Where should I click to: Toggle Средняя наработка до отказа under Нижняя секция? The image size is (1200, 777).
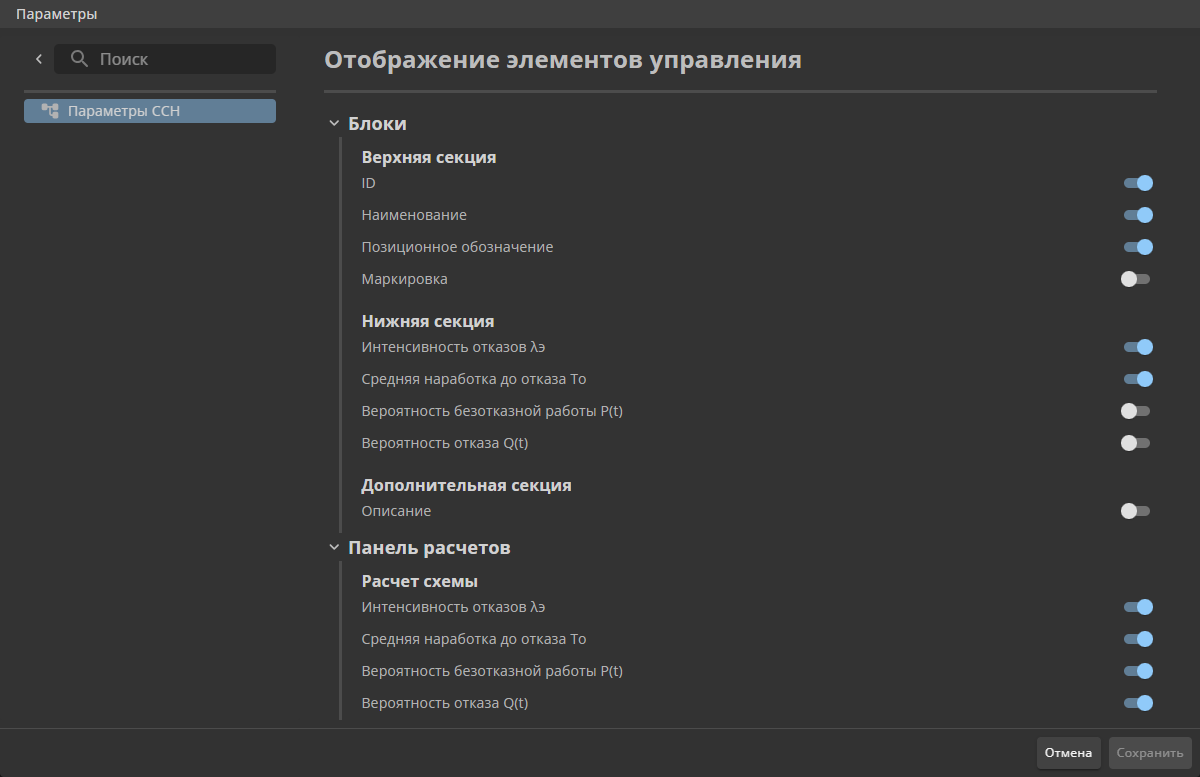(x=1138, y=379)
